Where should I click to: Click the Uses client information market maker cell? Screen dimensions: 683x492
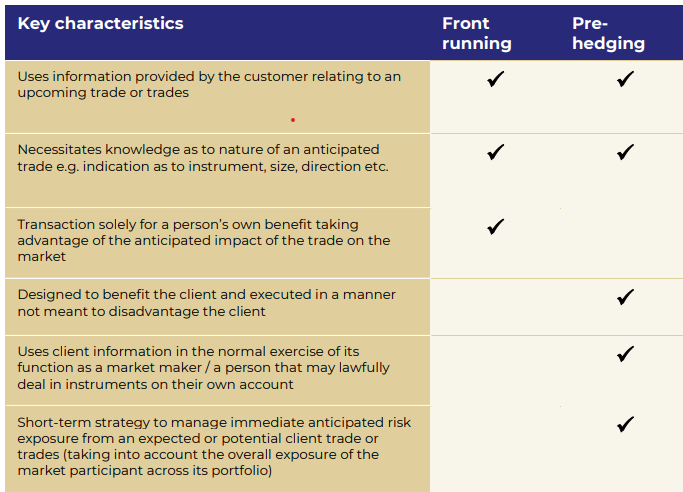[x=217, y=371]
